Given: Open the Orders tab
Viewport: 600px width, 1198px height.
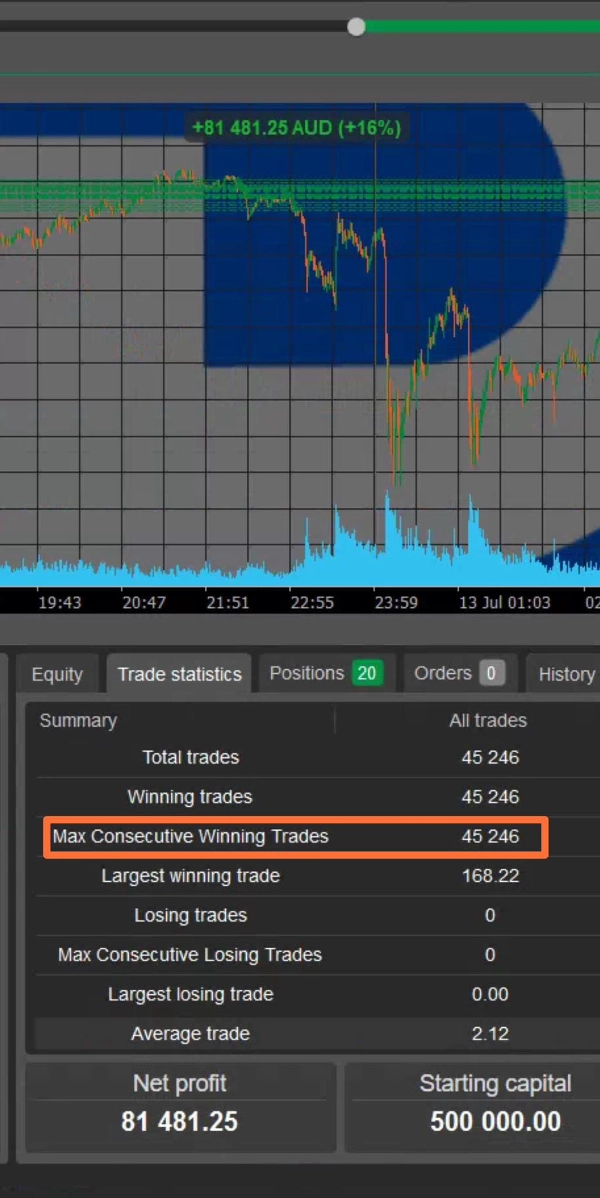Looking at the screenshot, I should 442,673.
